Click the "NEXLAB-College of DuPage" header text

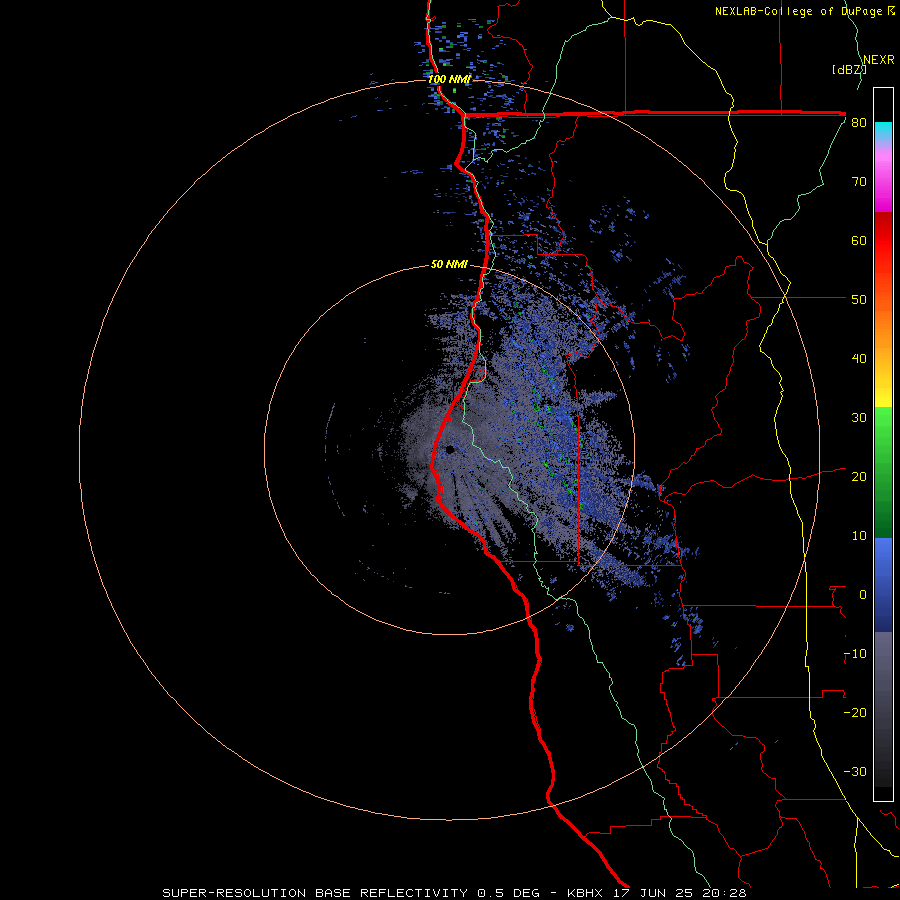(798, 11)
